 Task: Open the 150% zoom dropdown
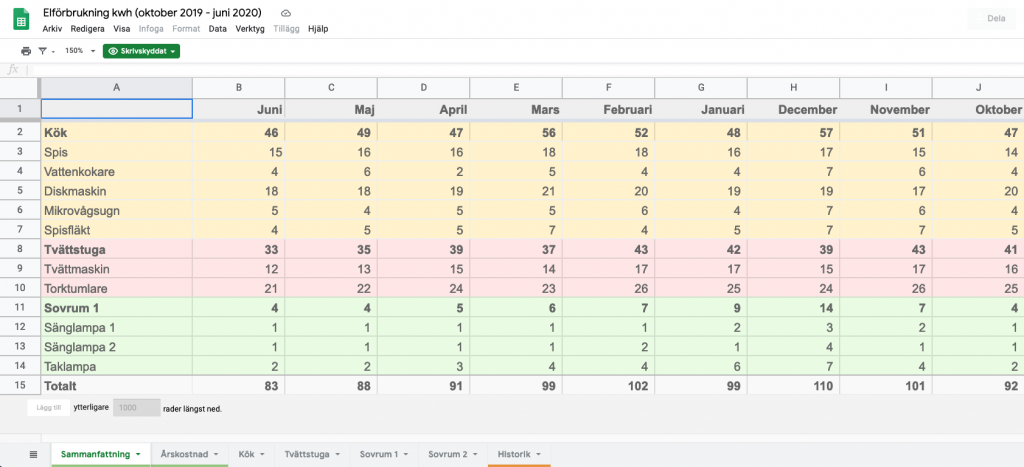tap(80, 51)
